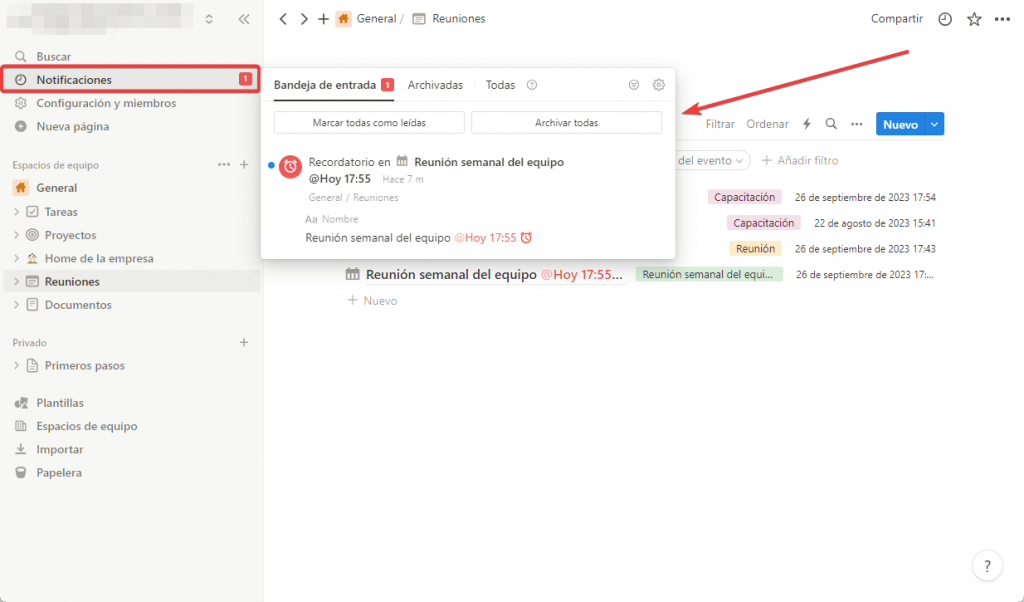This screenshot has height=602, width=1024.
Task: Open Compartir in the top bar
Action: click(x=896, y=18)
